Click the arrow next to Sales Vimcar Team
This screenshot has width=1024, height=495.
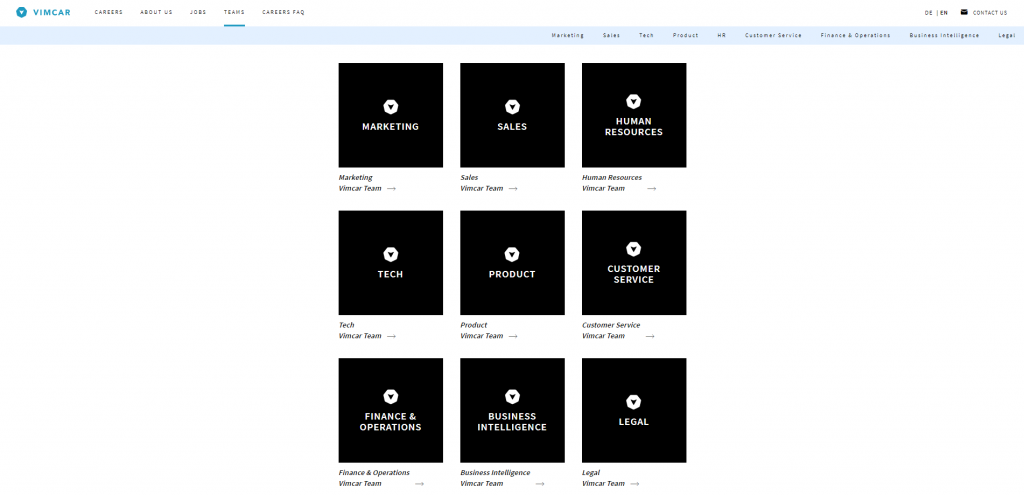(x=513, y=189)
